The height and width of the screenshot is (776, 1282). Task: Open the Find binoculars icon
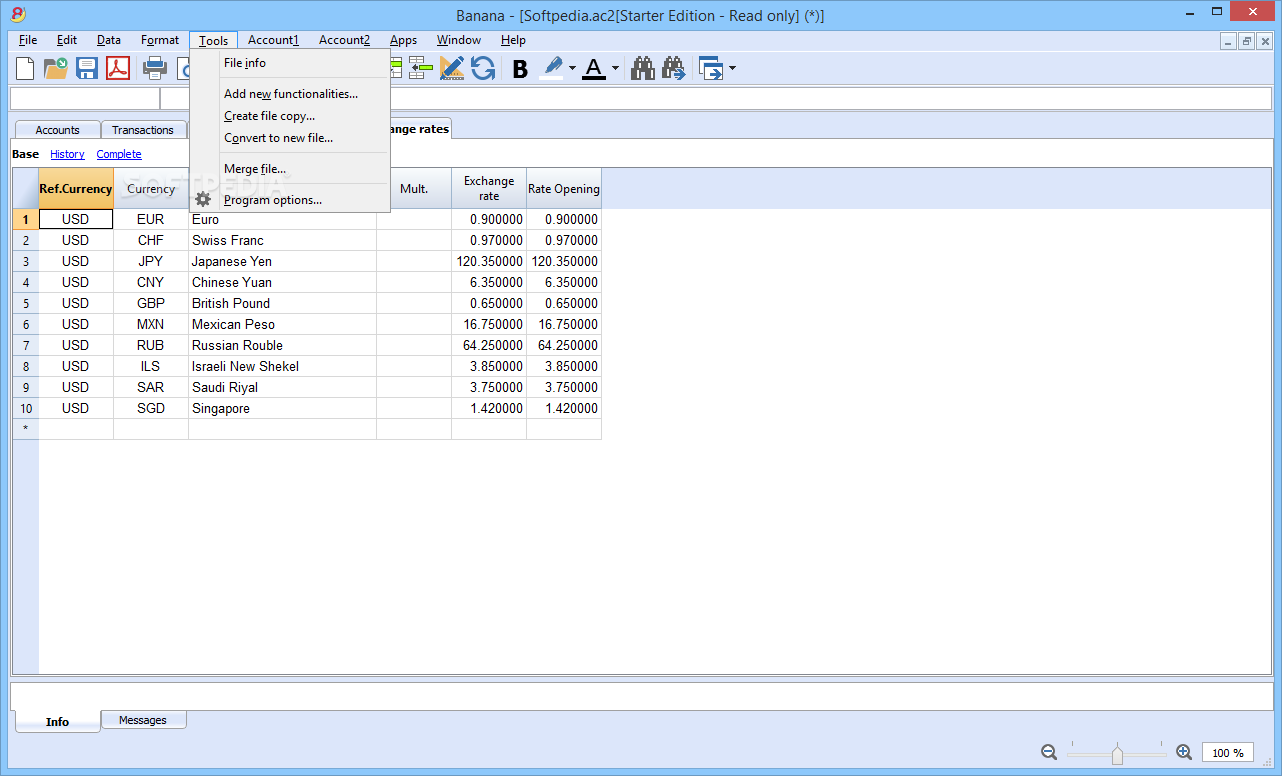click(x=643, y=68)
